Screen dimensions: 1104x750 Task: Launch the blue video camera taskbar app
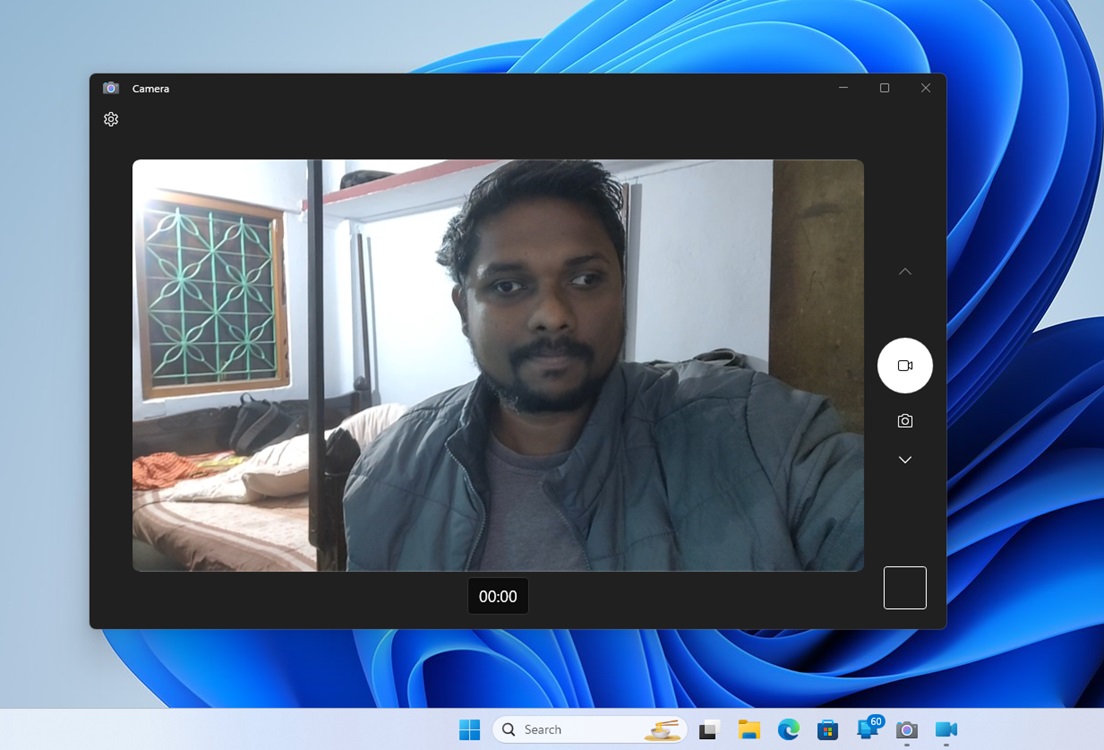coord(945,730)
